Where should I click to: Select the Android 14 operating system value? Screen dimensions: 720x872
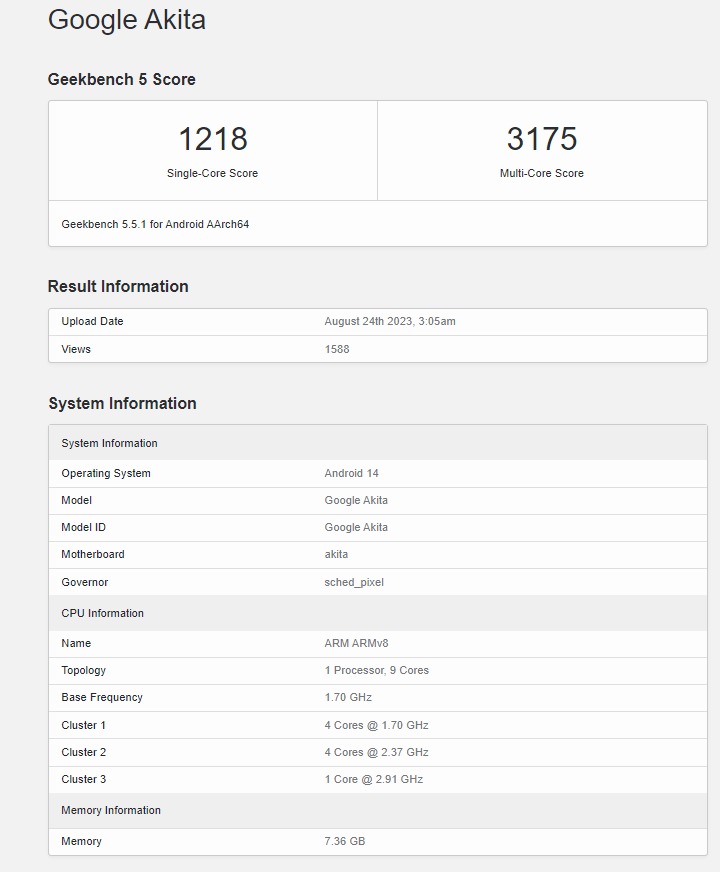[351, 473]
